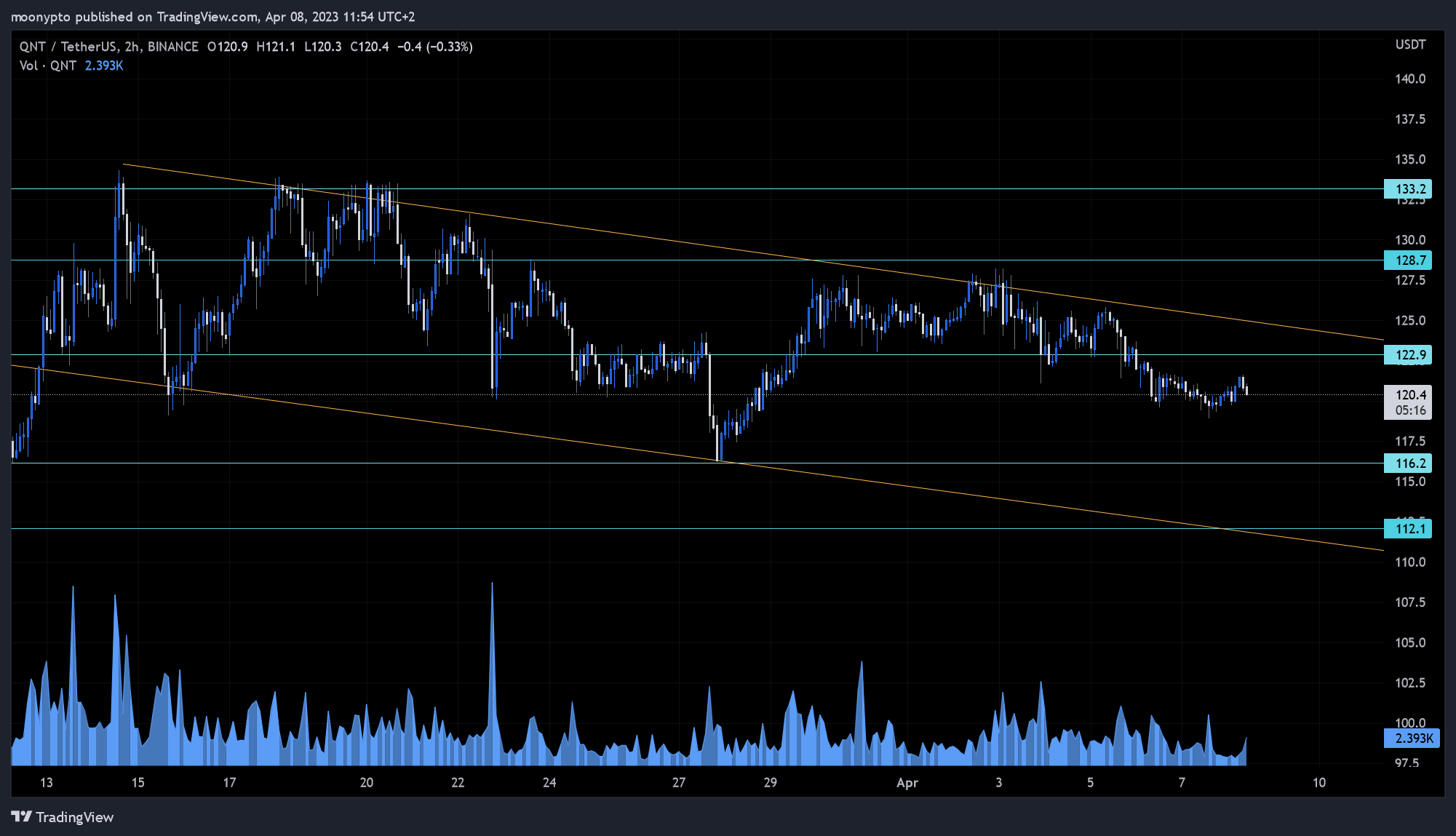
Task: Click the H121.1 high value text
Action: [276, 47]
